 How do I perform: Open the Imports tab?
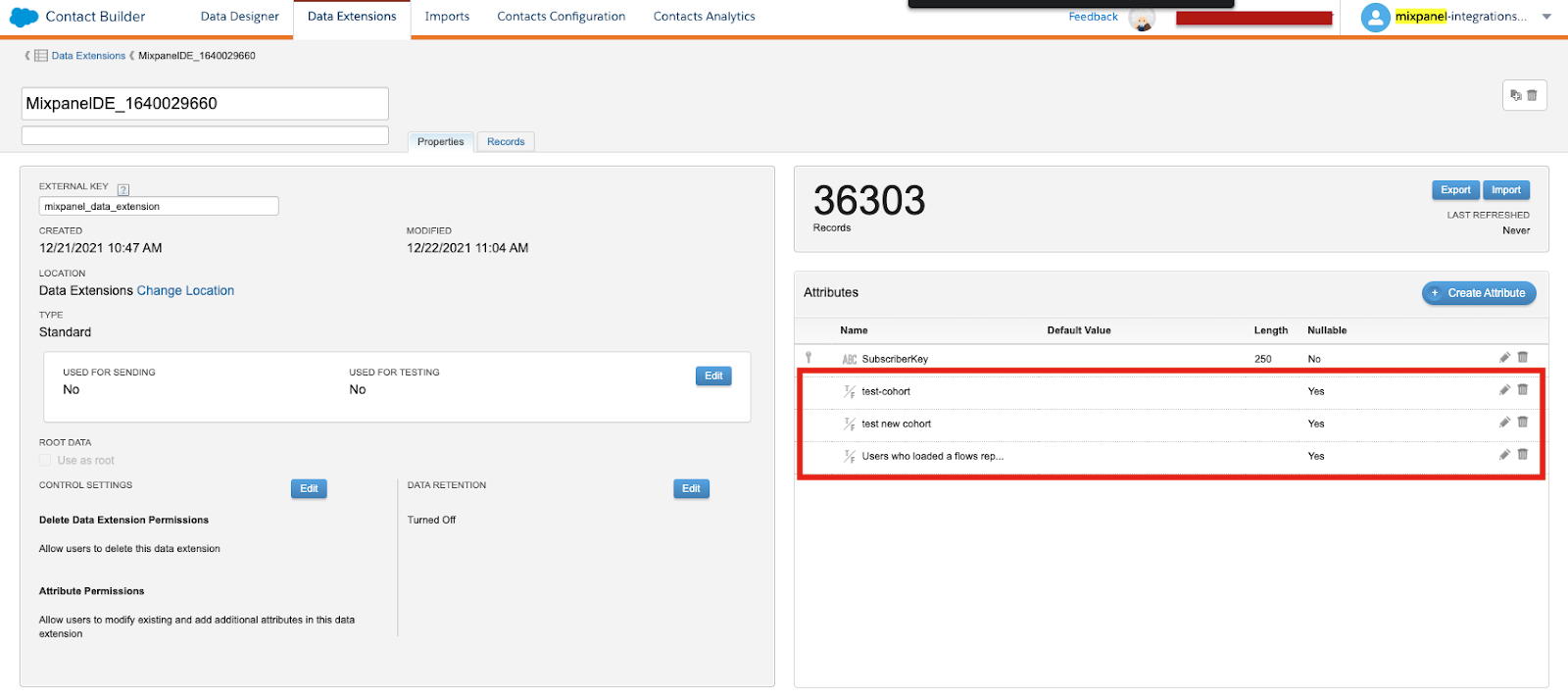click(x=447, y=17)
